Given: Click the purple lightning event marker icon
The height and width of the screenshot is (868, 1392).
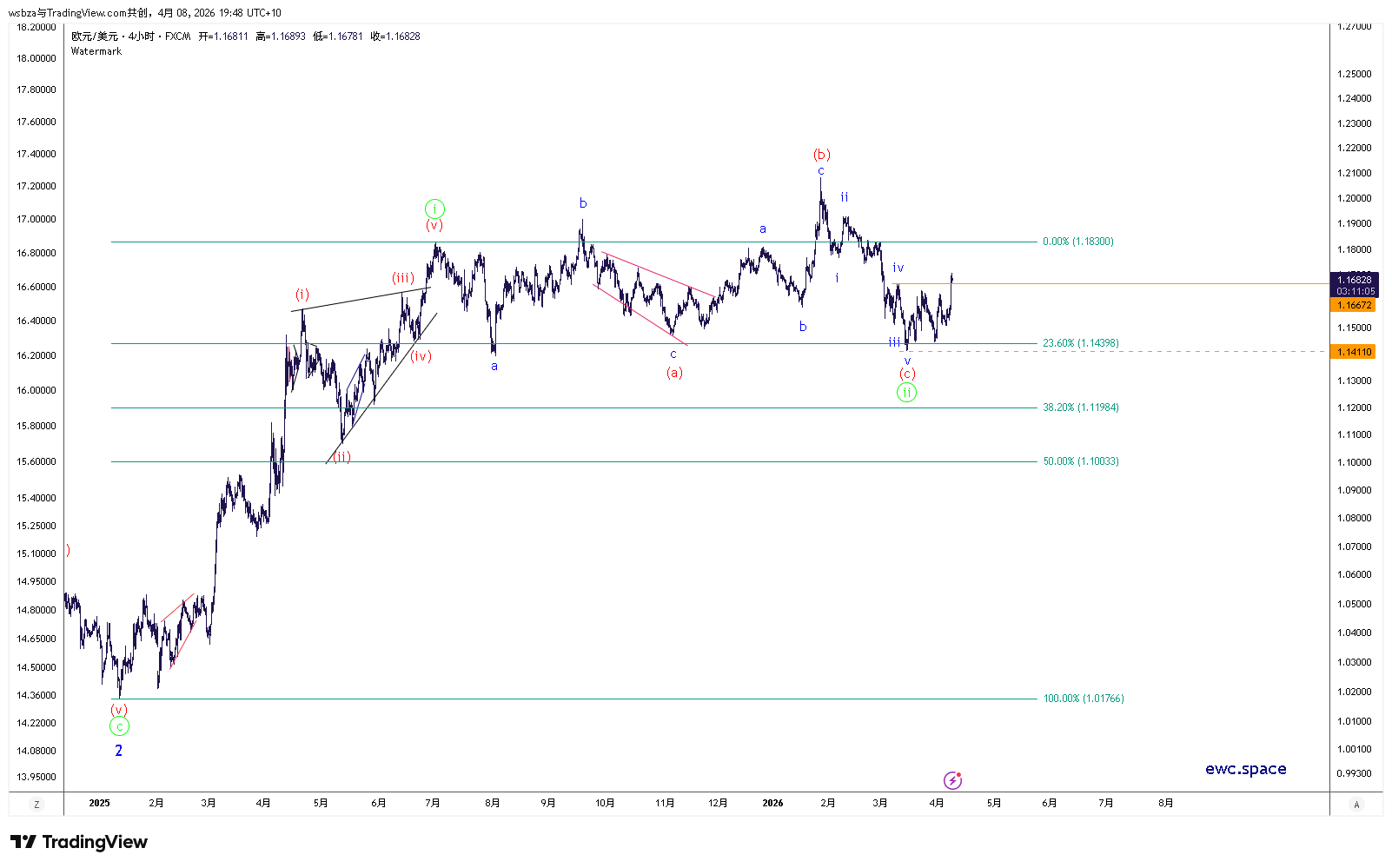Looking at the screenshot, I should (952, 780).
